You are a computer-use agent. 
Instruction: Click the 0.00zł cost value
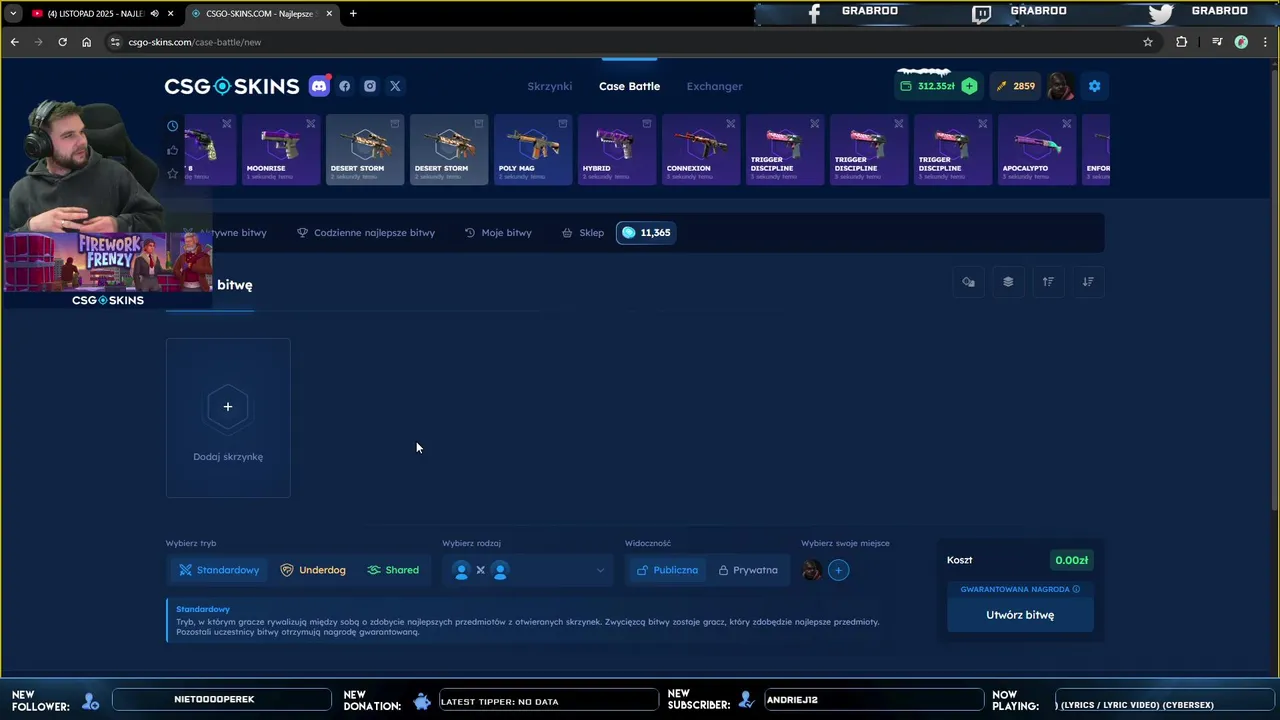click(x=1071, y=560)
